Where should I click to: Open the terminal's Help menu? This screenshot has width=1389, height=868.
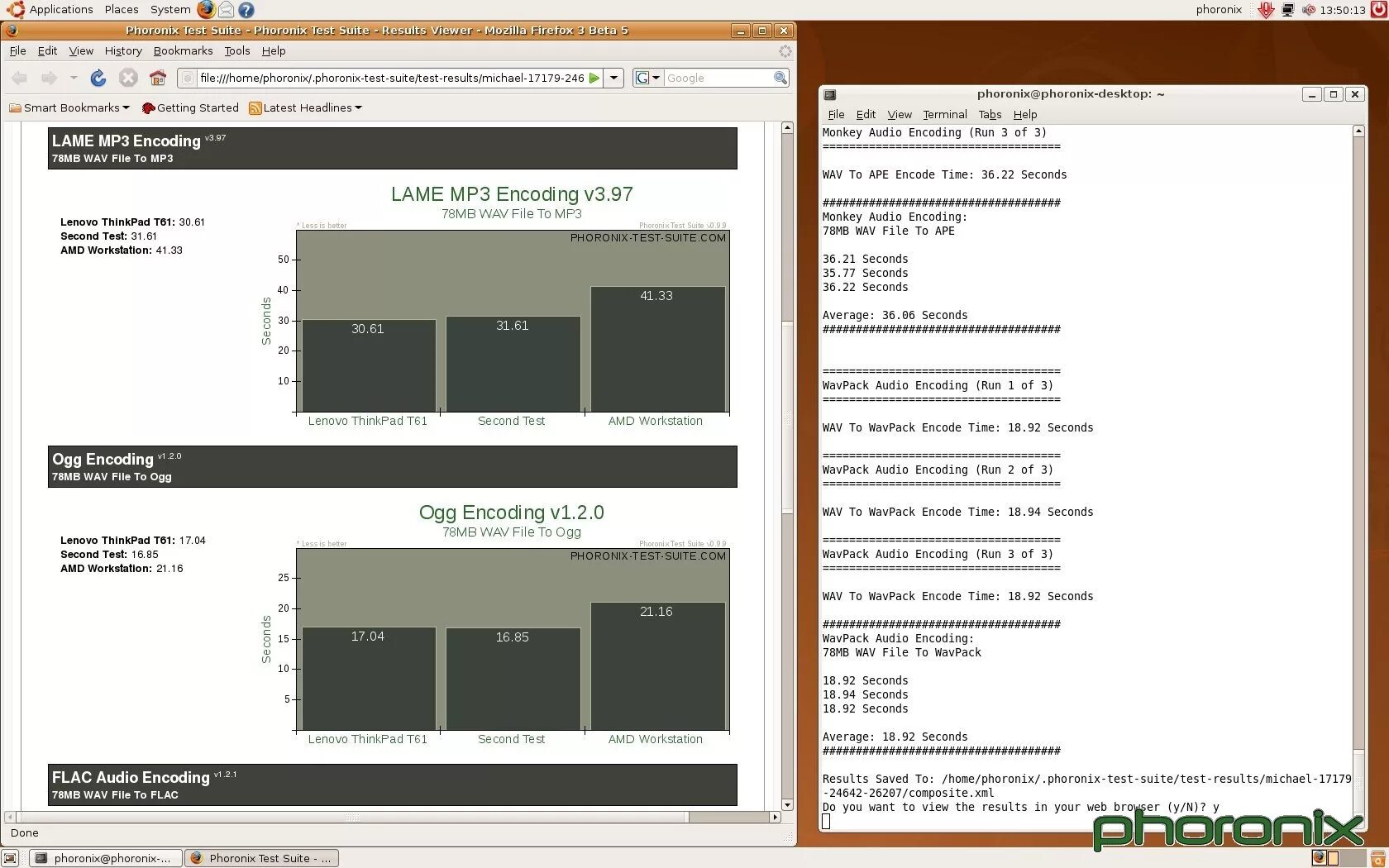[x=1025, y=115]
